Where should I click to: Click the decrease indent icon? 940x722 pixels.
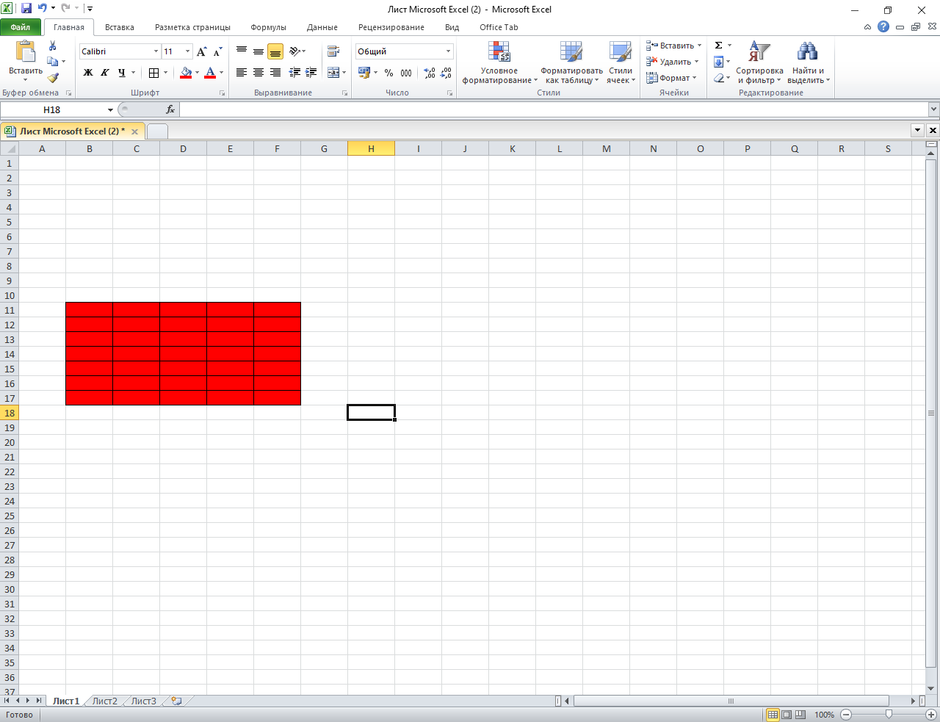(294, 73)
